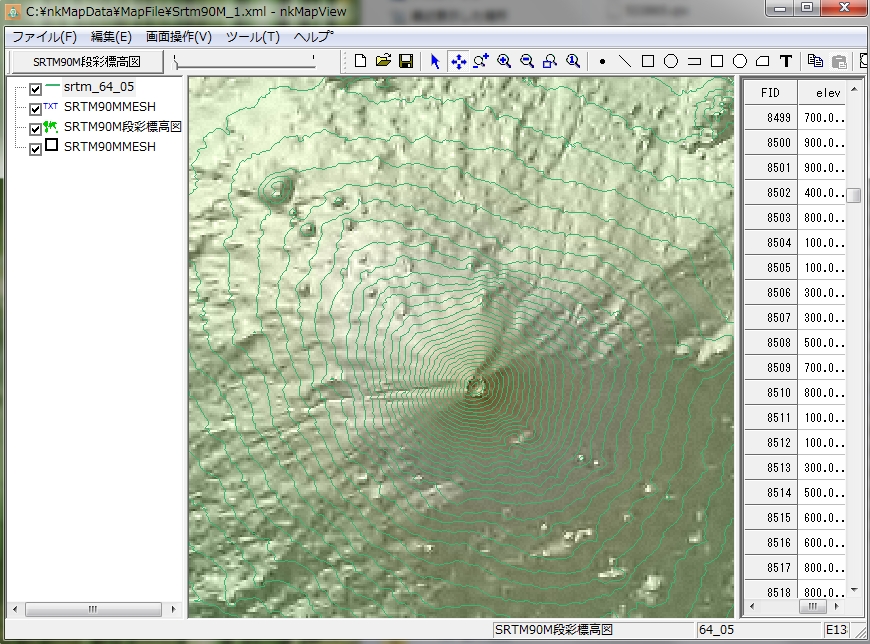Image resolution: width=870 pixels, height=644 pixels.
Task: Open the ファイル(F) menu
Action: (44, 37)
